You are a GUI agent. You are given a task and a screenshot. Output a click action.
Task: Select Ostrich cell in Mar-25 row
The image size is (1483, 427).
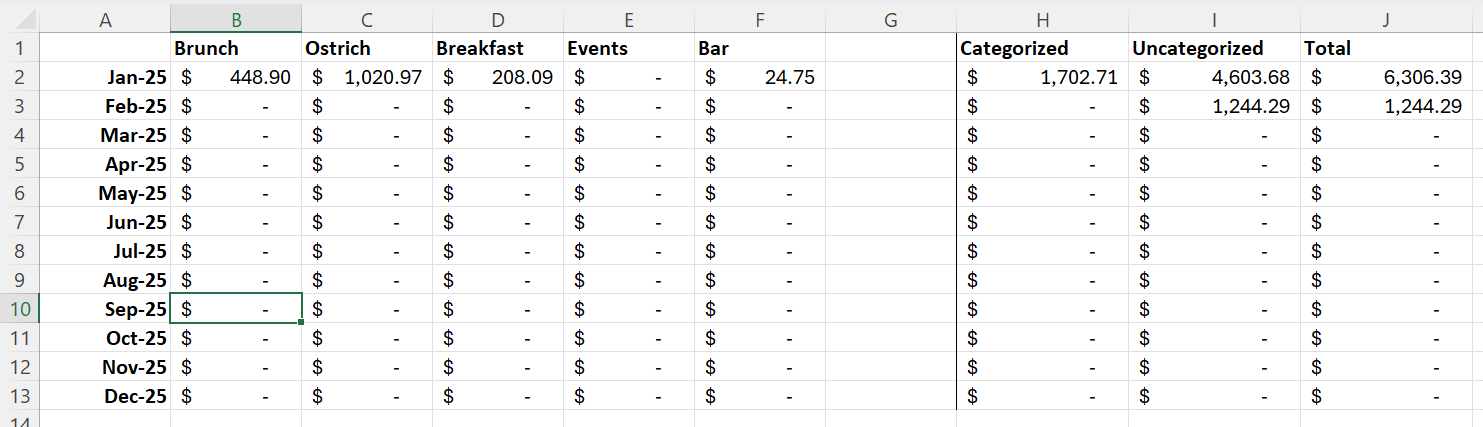(x=367, y=135)
